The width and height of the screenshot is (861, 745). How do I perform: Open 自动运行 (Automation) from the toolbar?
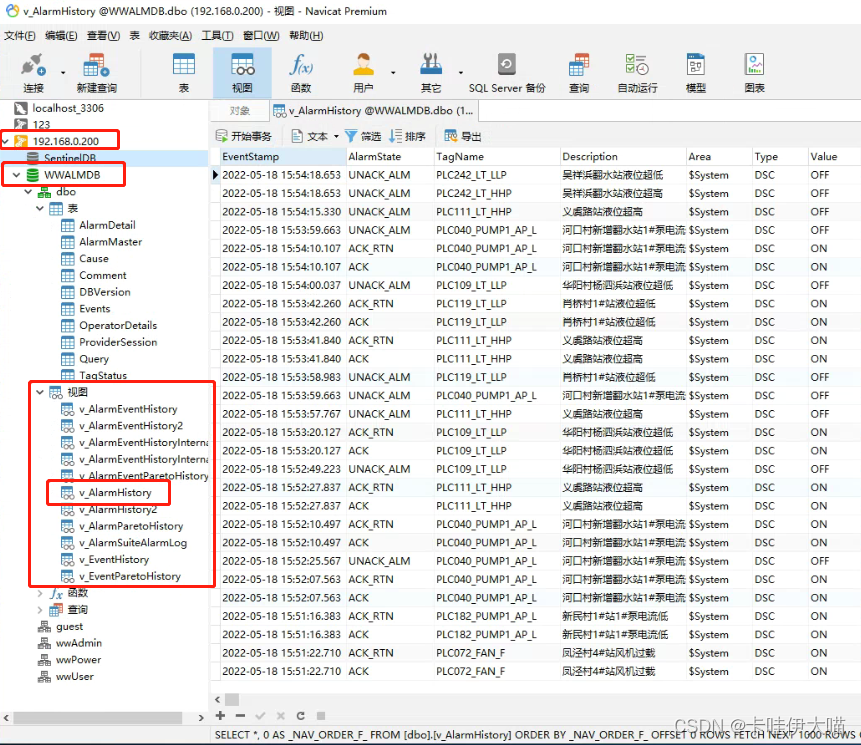click(x=637, y=72)
